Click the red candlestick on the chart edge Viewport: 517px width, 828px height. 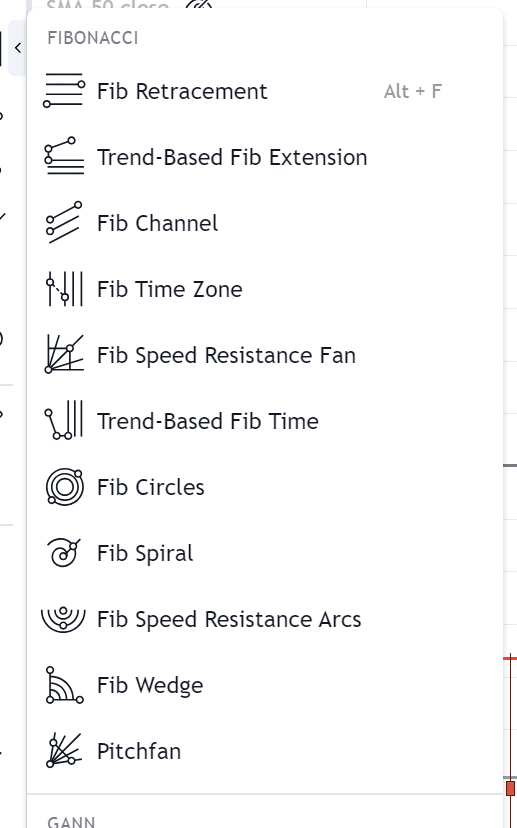tap(510, 788)
